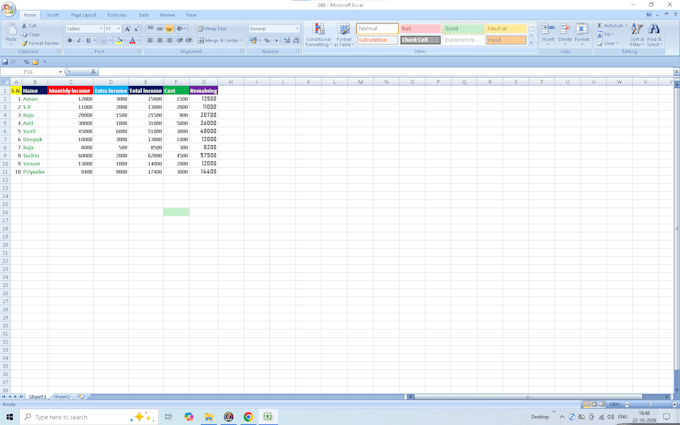Screen dimensions: 680x425
Task: Click AutoSum button
Action: click(x=611, y=26)
